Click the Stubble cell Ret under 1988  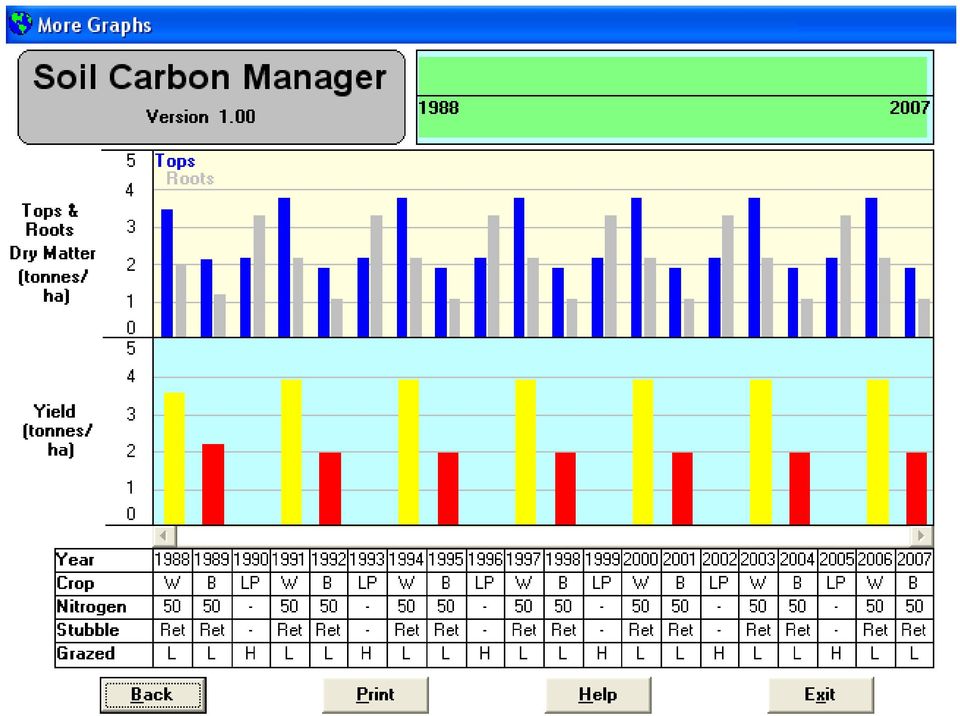pyautogui.click(x=173, y=630)
